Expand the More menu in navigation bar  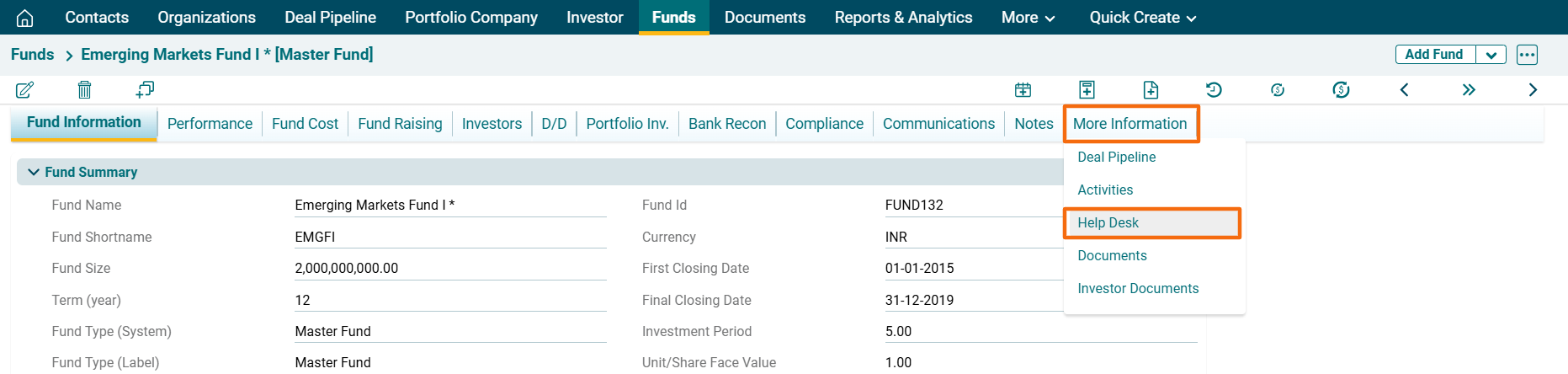pos(1028,18)
